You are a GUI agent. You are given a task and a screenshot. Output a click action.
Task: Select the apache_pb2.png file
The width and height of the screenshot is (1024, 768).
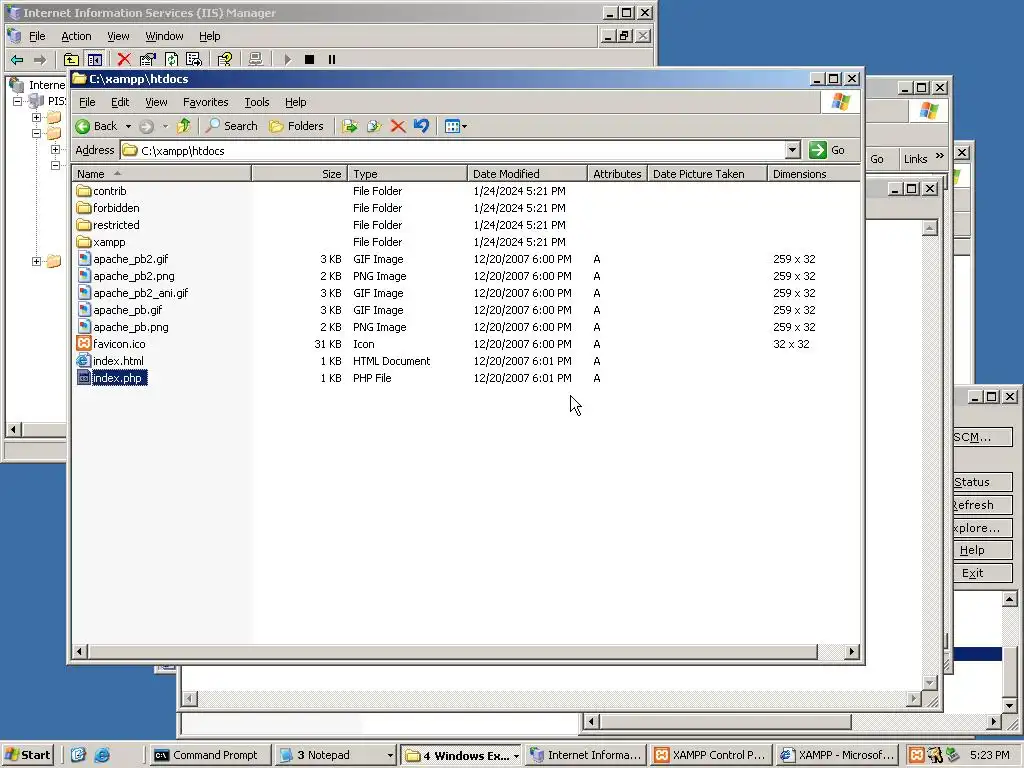pyautogui.click(x=125, y=276)
